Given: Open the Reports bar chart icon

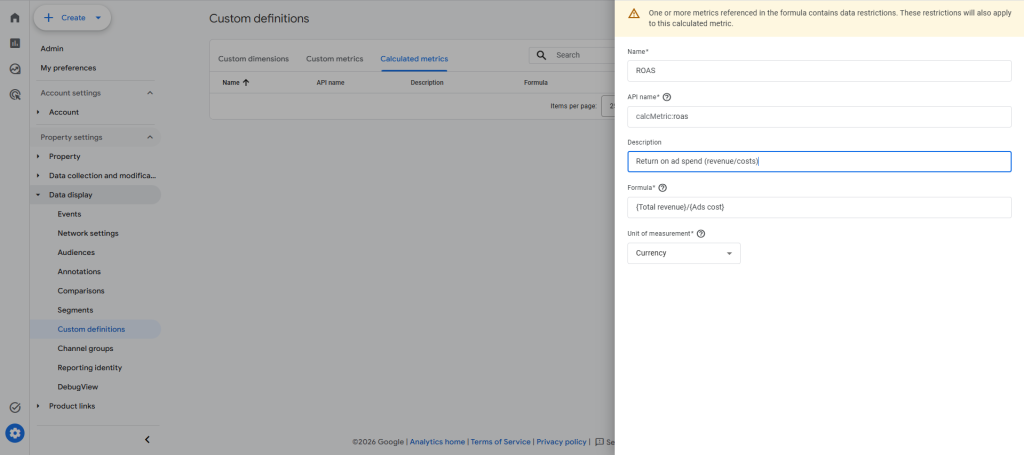Looking at the screenshot, I should click(14, 43).
